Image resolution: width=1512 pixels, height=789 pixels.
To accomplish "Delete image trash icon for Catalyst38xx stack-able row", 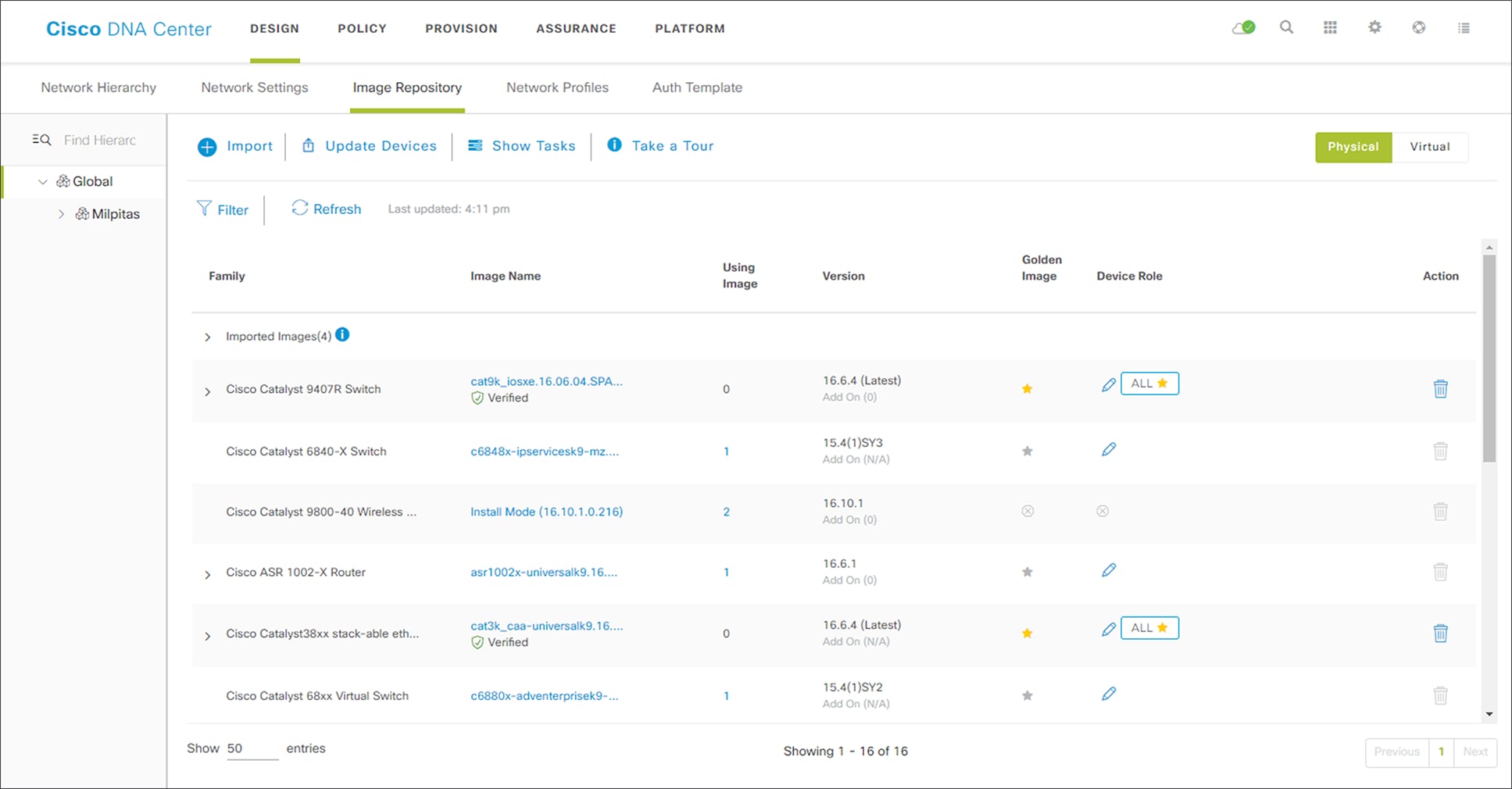I will click(x=1441, y=633).
